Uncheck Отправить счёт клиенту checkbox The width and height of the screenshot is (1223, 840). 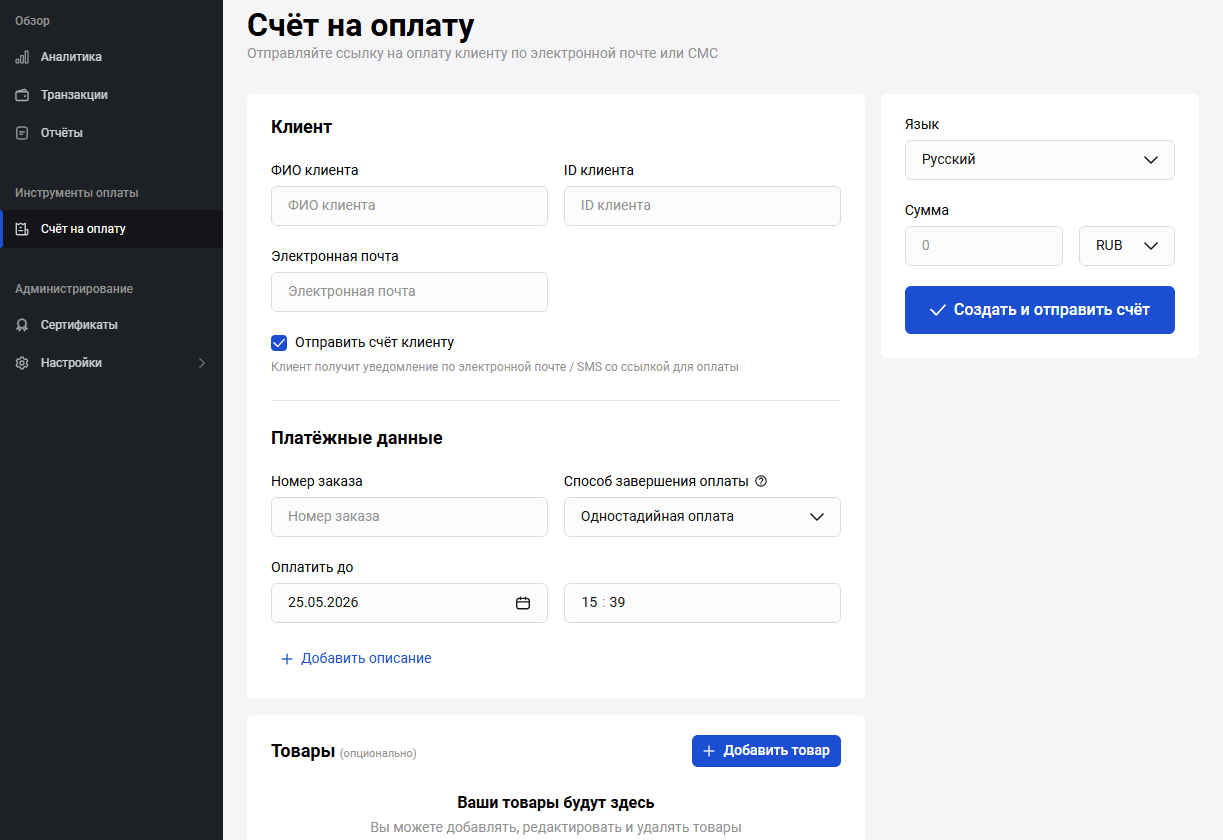pyautogui.click(x=279, y=343)
